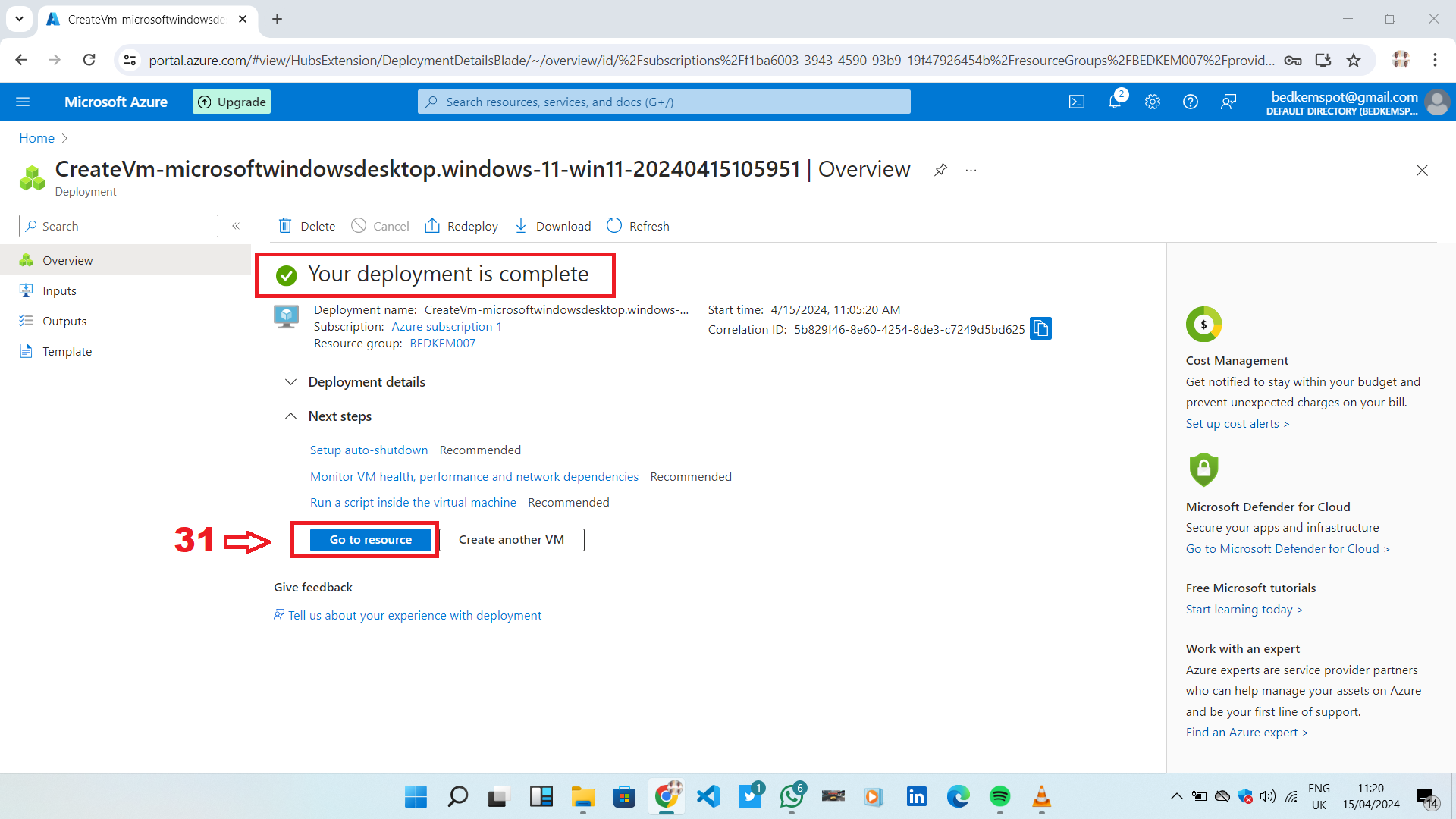The height and width of the screenshot is (819, 1456).
Task: Open the portal hamburger menu
Action: (x=23, y=102)
